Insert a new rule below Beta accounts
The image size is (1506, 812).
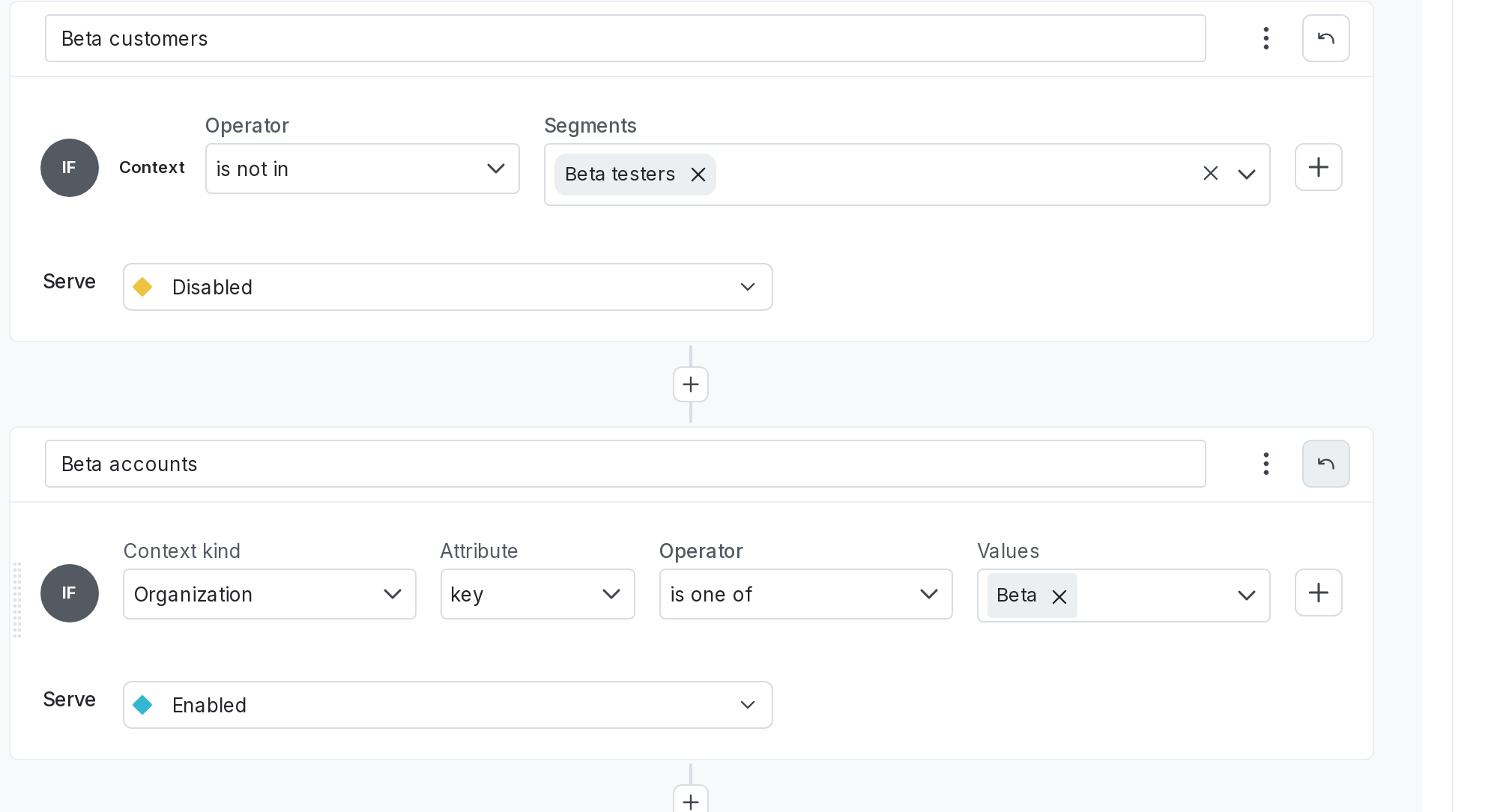pos(690,800)
